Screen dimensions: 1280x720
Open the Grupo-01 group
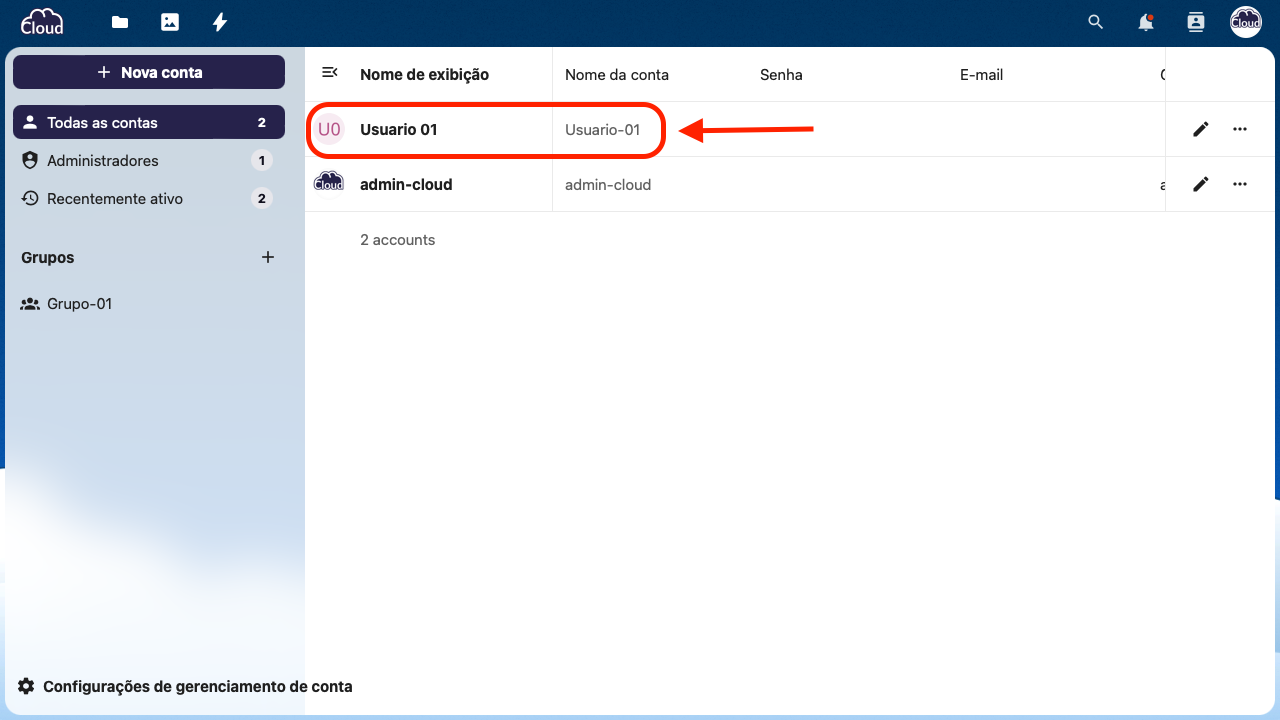pos(149,304)
